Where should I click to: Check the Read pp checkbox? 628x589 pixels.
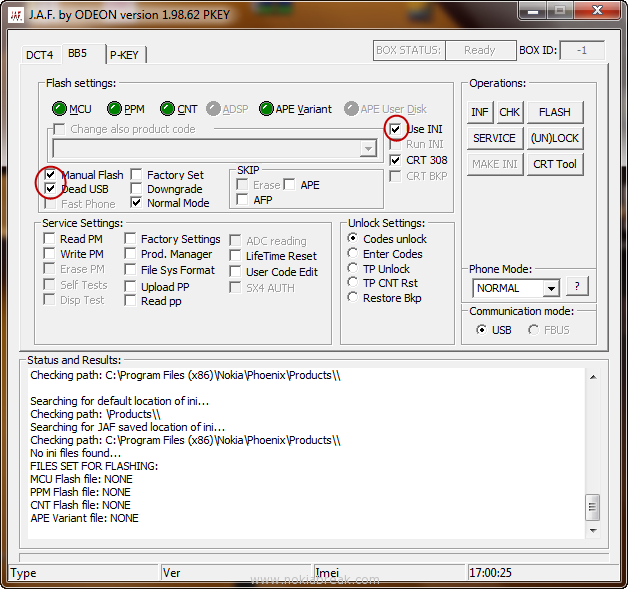130,300
